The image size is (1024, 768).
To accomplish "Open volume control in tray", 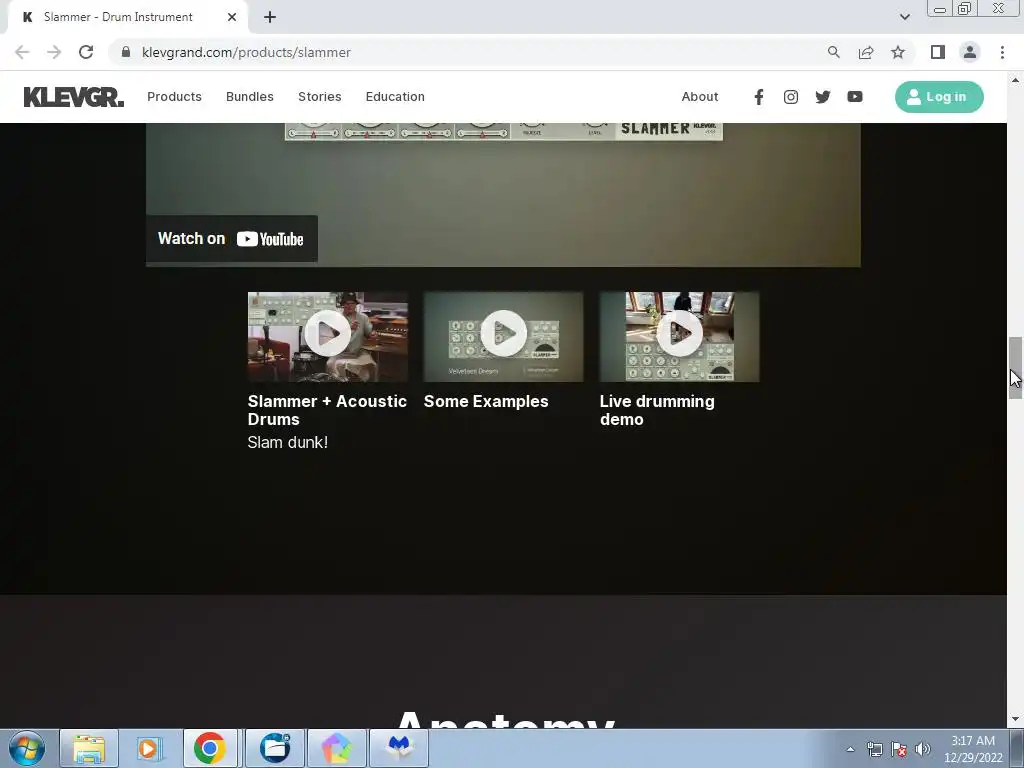I will click(x=923, y=749).
